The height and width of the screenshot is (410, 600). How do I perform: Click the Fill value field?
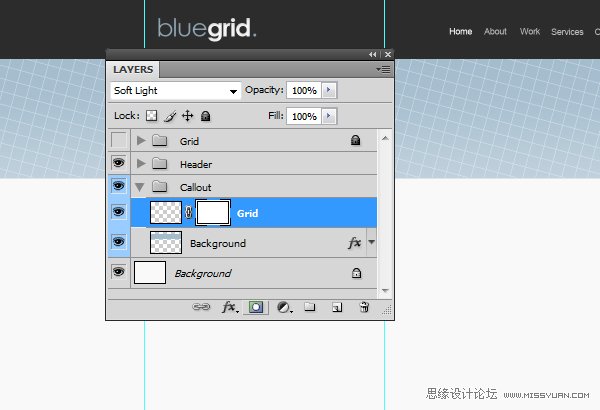(x=304, y=116)
